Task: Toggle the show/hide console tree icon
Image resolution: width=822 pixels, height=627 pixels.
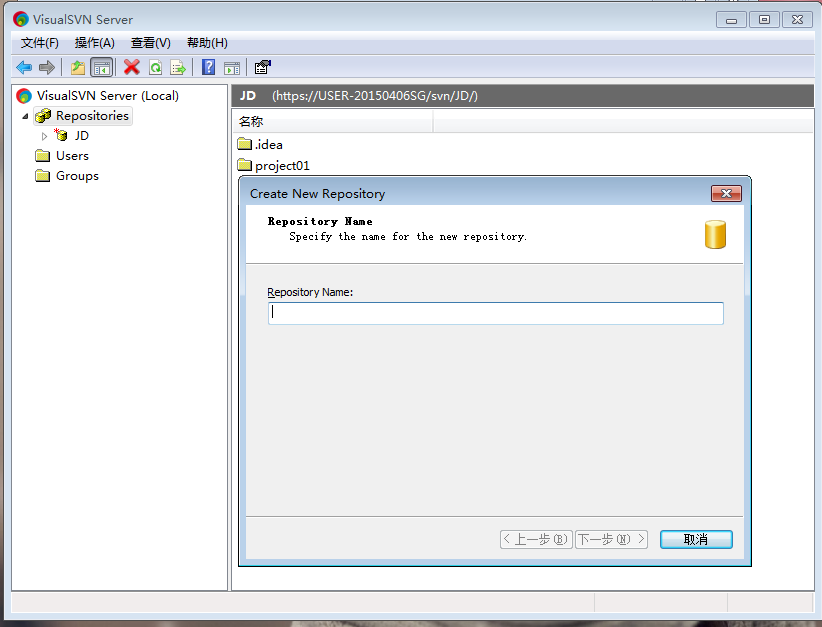Action: pos(102,67)
